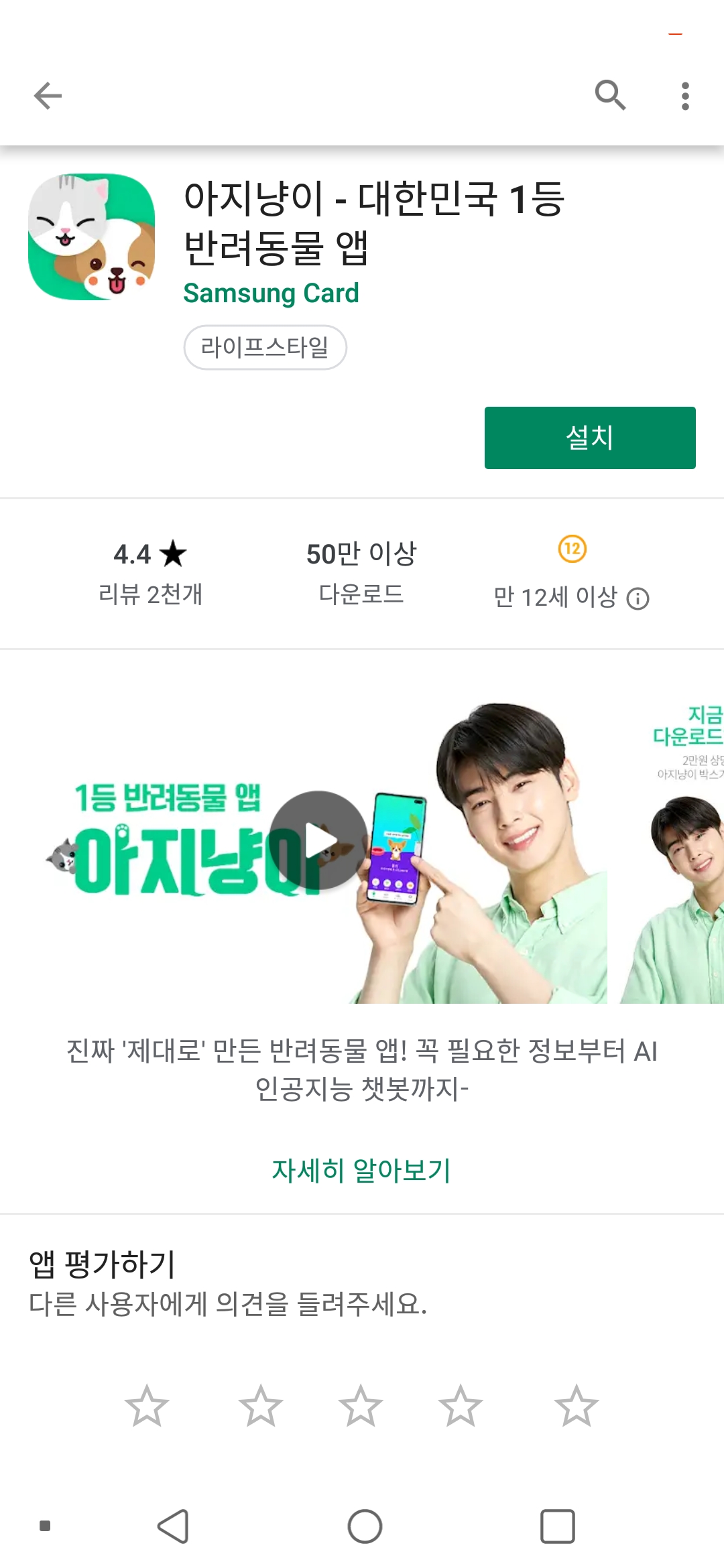Play the 아지냥이 promo video
Image resolution: width=724 pixels, height=1568 pixels.
tap(319, 840)
